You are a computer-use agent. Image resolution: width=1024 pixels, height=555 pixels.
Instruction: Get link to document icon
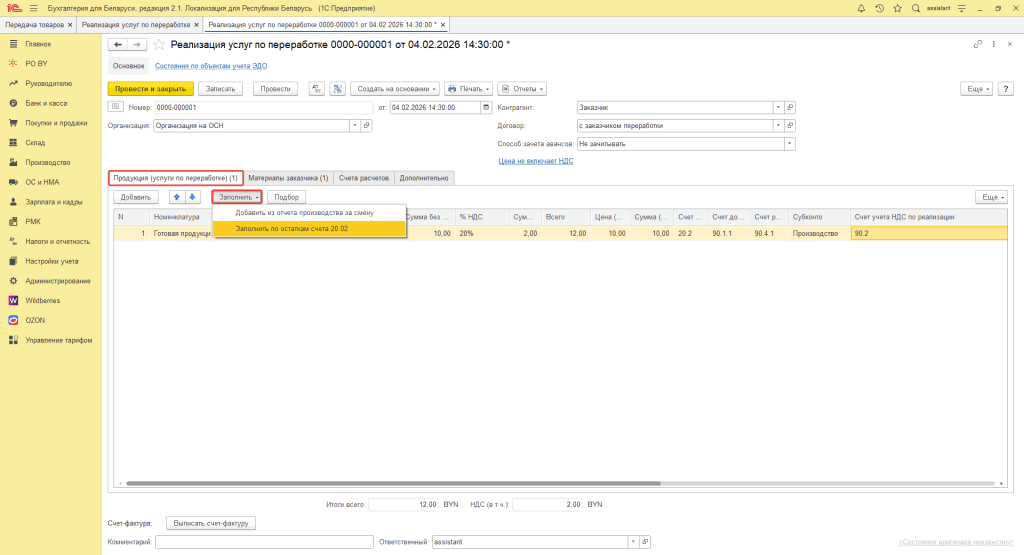978,44
